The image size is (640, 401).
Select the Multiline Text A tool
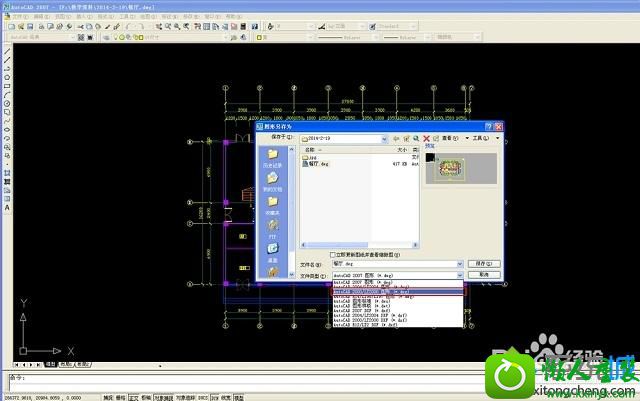point(7,207)
